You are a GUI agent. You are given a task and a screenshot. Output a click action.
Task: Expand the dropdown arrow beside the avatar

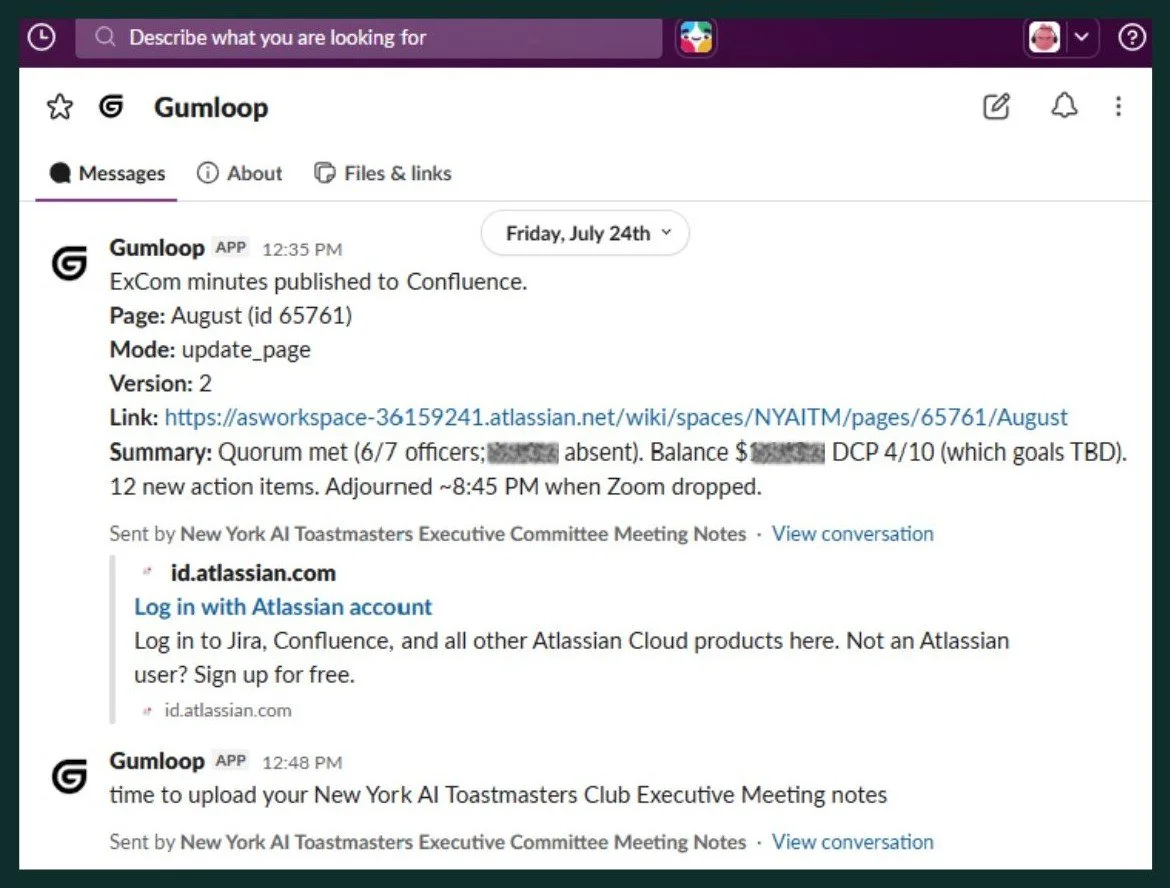pos(1081,37)
